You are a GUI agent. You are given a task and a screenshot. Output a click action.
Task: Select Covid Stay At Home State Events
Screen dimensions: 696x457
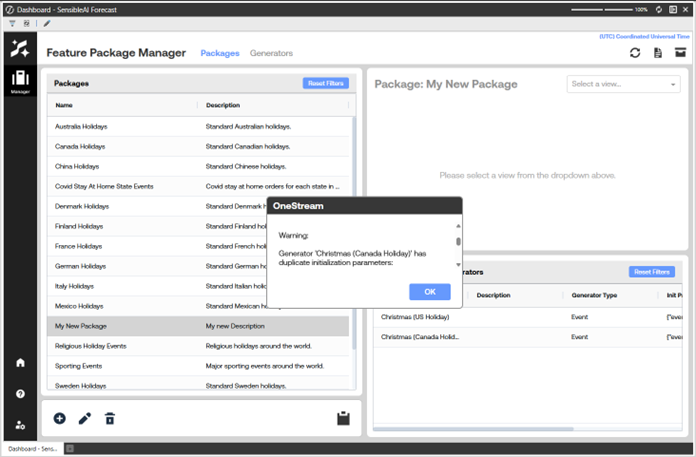pyautogui.click(x=198, y=186)
